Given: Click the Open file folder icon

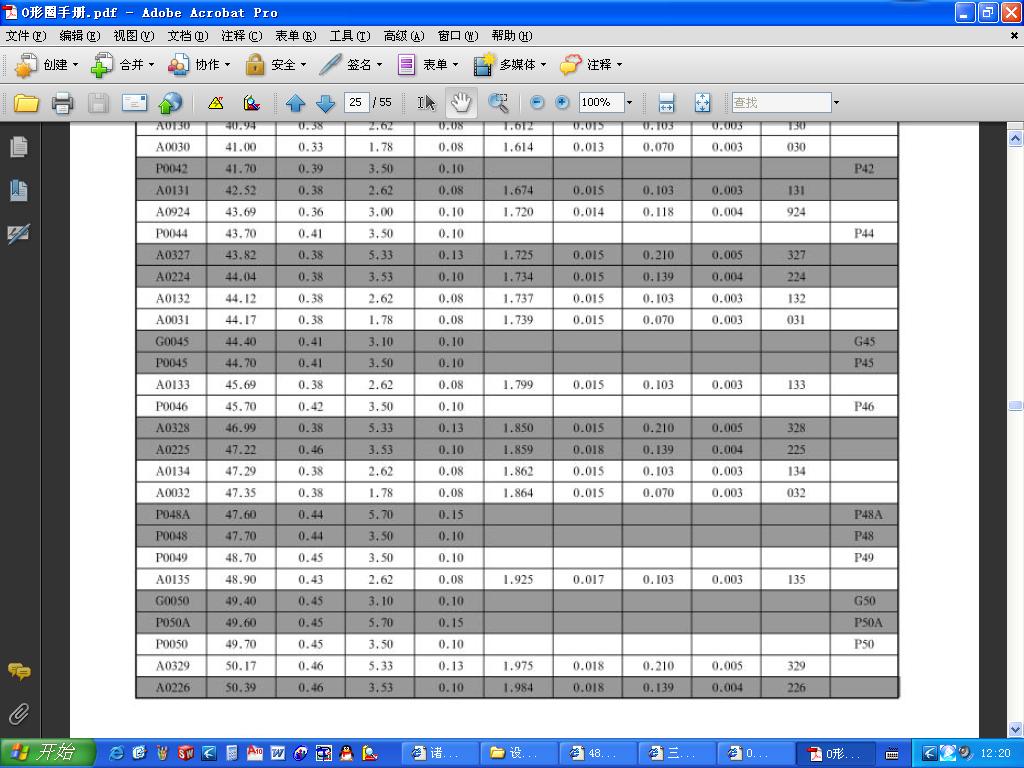Looking at the screenshot, I should (26, 103).
